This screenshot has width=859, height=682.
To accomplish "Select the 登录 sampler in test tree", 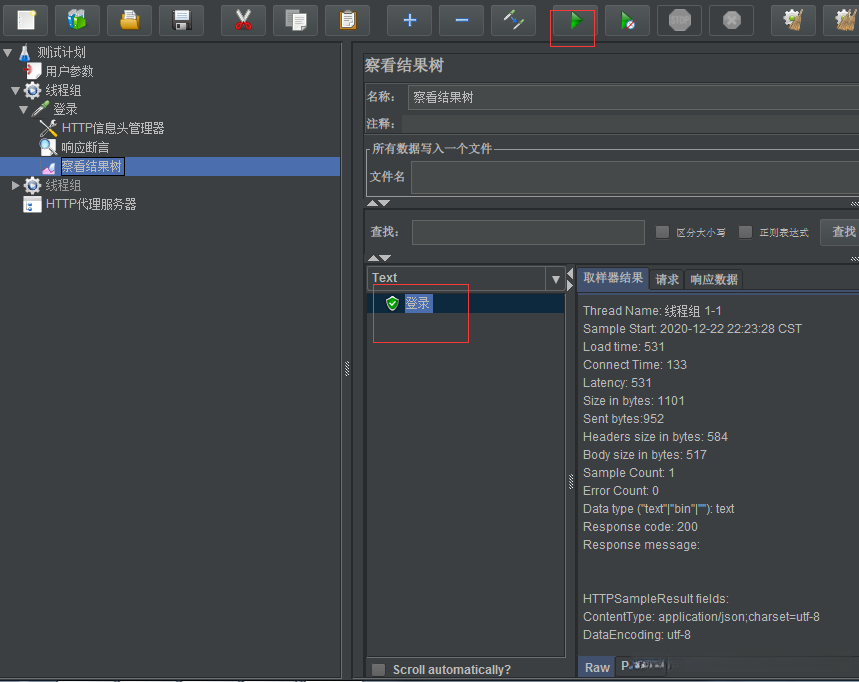I will [x=65, y=110].
